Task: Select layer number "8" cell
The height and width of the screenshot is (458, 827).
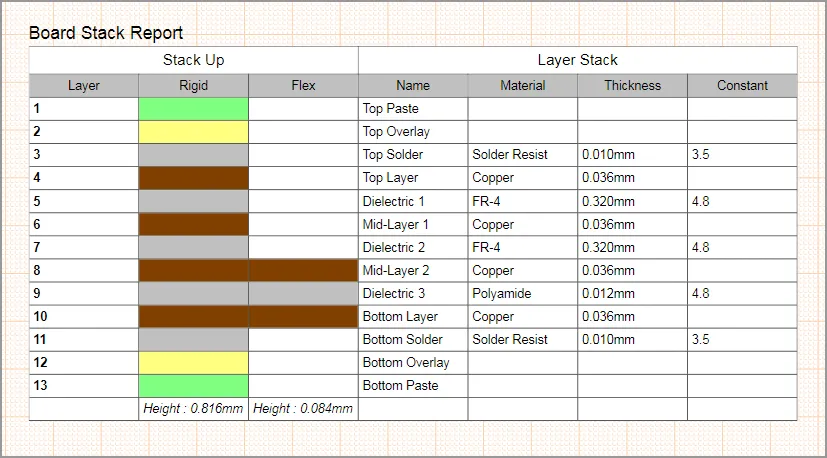Action: pyautogui.click(x=84, y=271)
